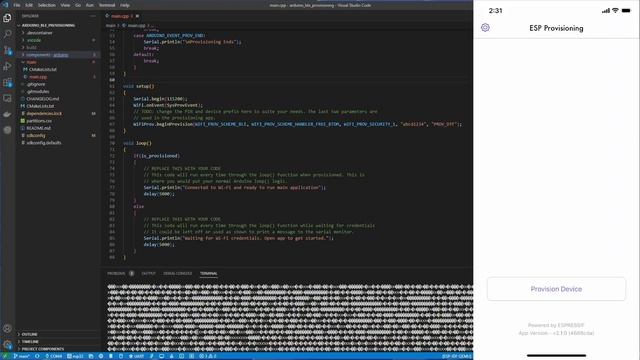
Task: Open the Selection menu
Action: tap(47, 5)
